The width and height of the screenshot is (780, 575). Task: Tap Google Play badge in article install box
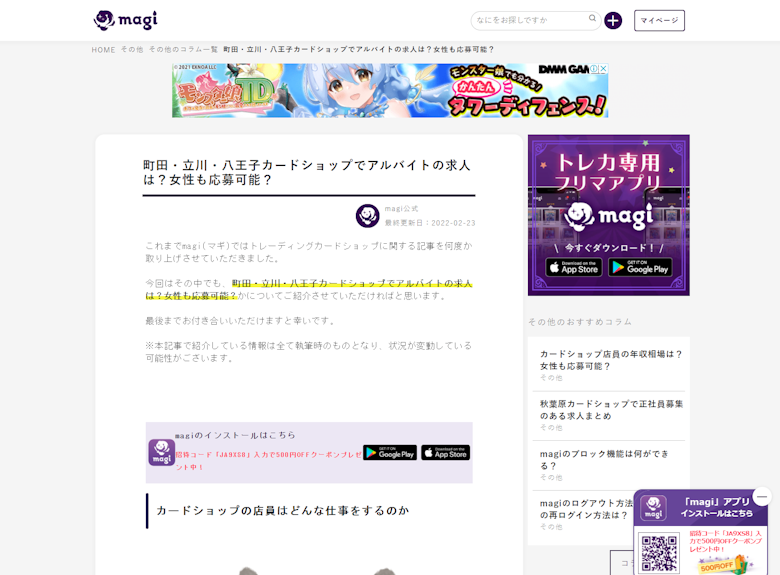pyautogui.click(x=389, y=452)
